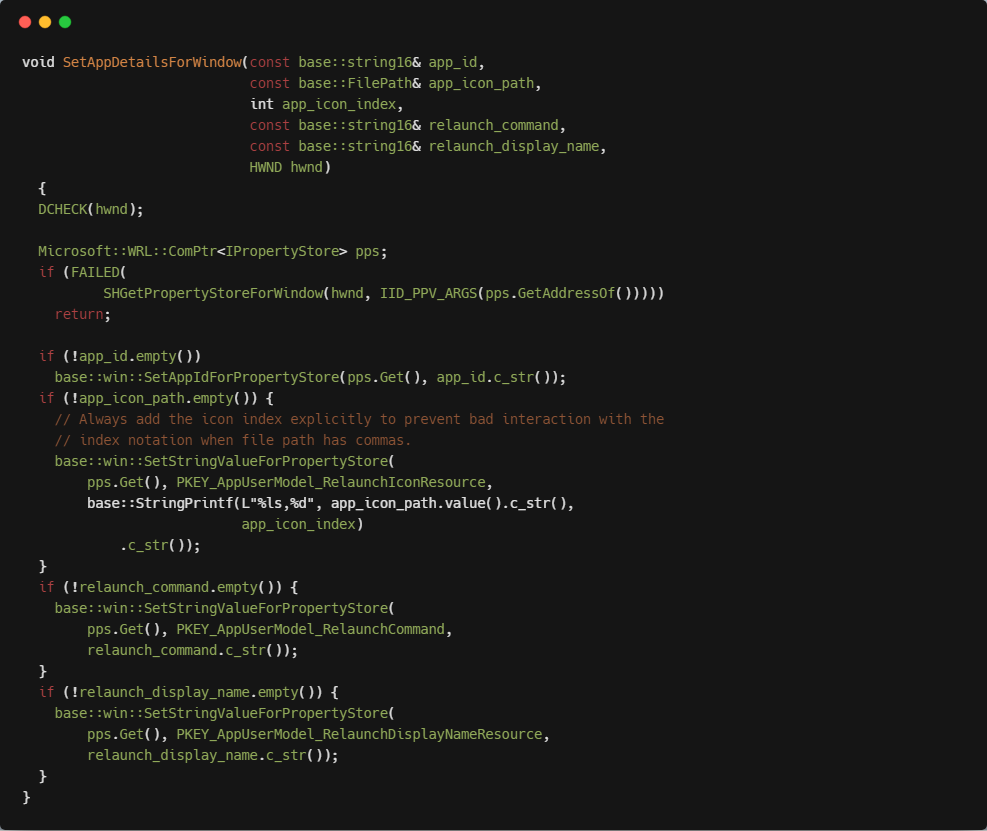Viewport: 987px width, 831px height.
Task: Click the yellow minimize dot
Action: coord(45,22)
